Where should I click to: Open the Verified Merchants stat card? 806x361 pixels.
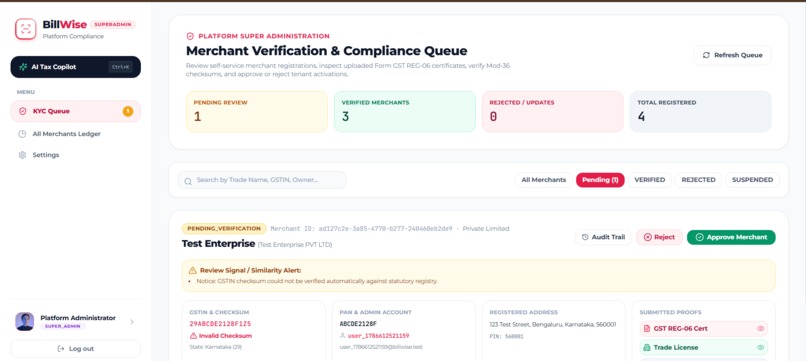405,112
